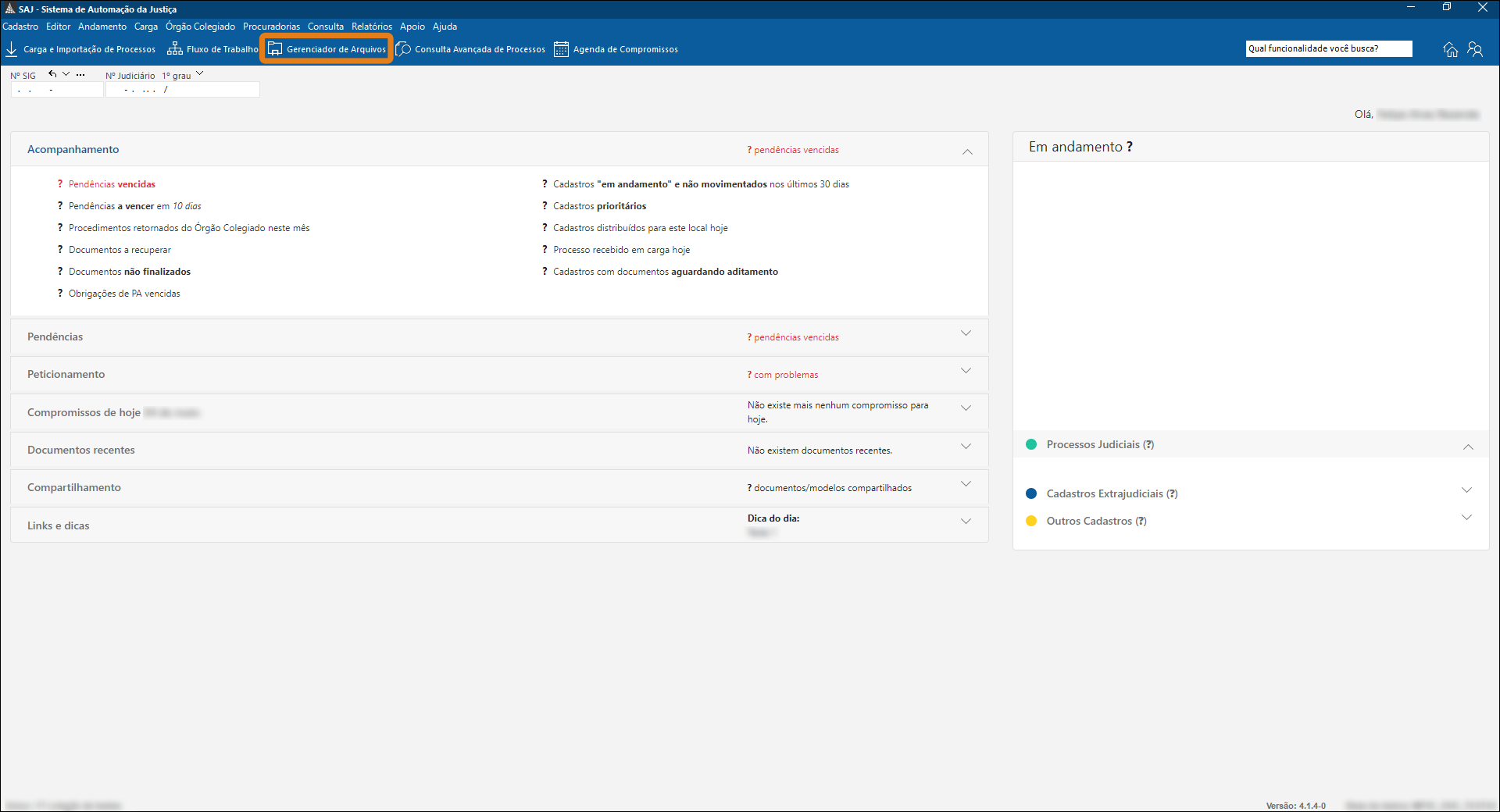Open Documentos a recuperar
This screenshot has height=812, width=1500.
[x=120, y=250]
